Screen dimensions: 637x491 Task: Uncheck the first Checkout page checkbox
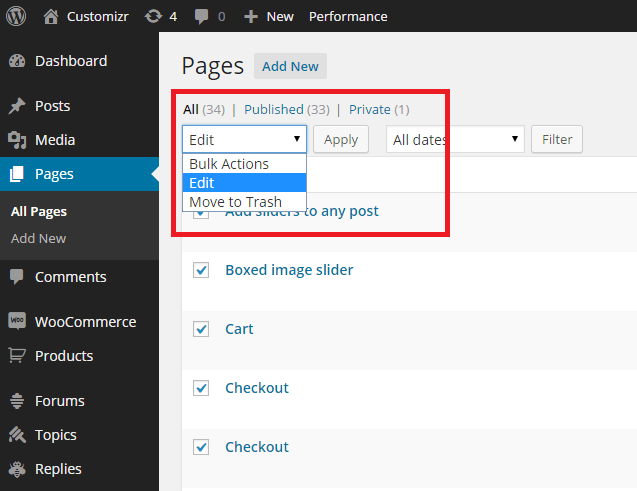click(x=201, y=388)
